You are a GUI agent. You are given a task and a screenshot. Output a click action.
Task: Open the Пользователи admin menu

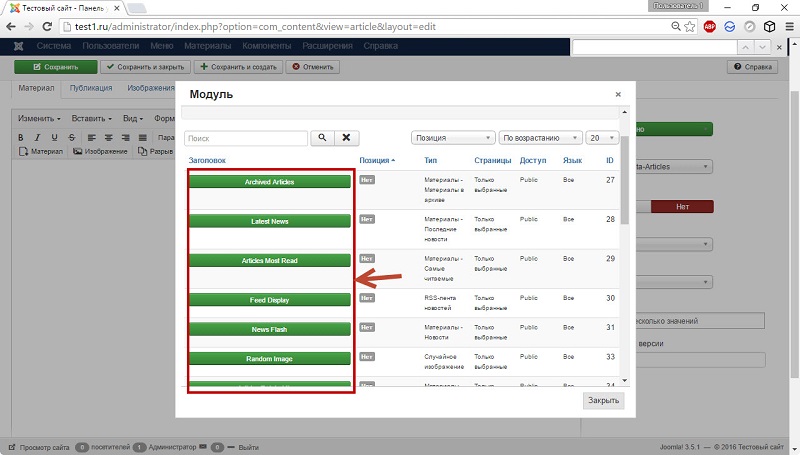pyautogui.click(x=111, y=46)
